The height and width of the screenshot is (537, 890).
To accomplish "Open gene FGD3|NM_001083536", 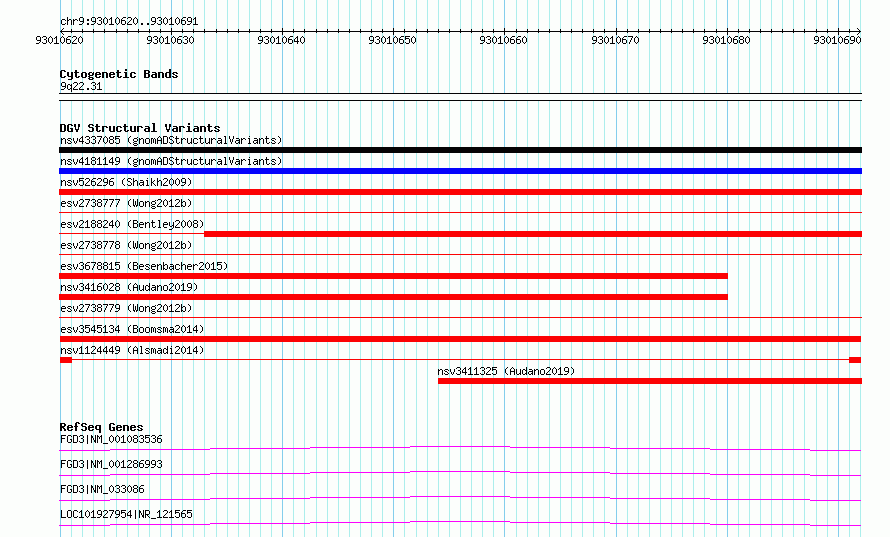I will (x=111, y=439).
